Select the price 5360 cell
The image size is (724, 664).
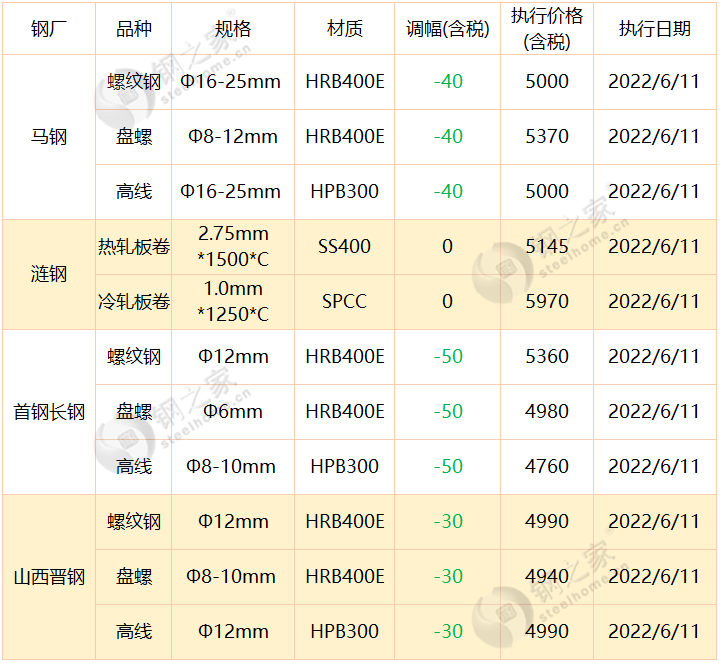[x=547, y=357]
